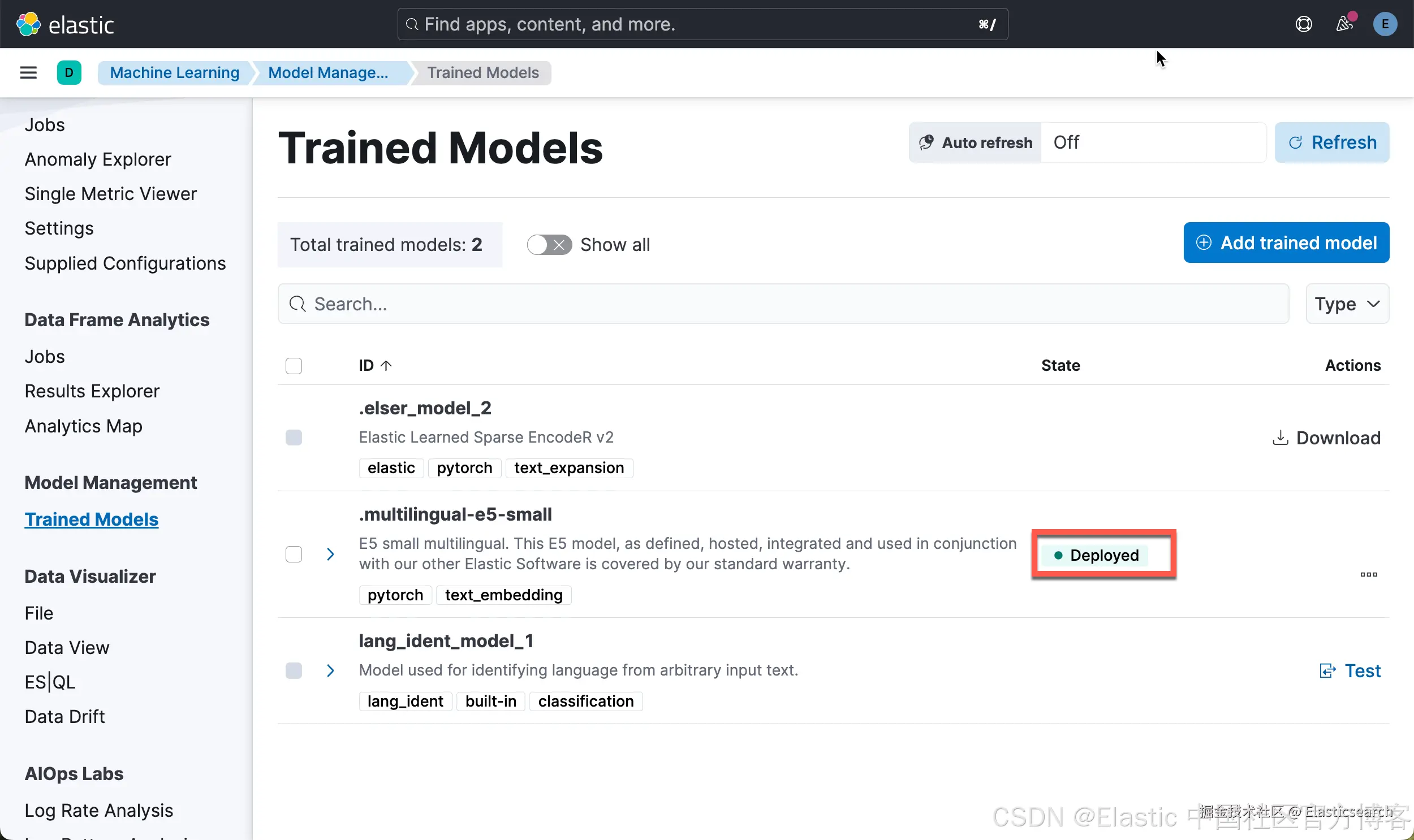Click the Add trained model button
Screen dimensions: 1414x840
coord(1286,243)
